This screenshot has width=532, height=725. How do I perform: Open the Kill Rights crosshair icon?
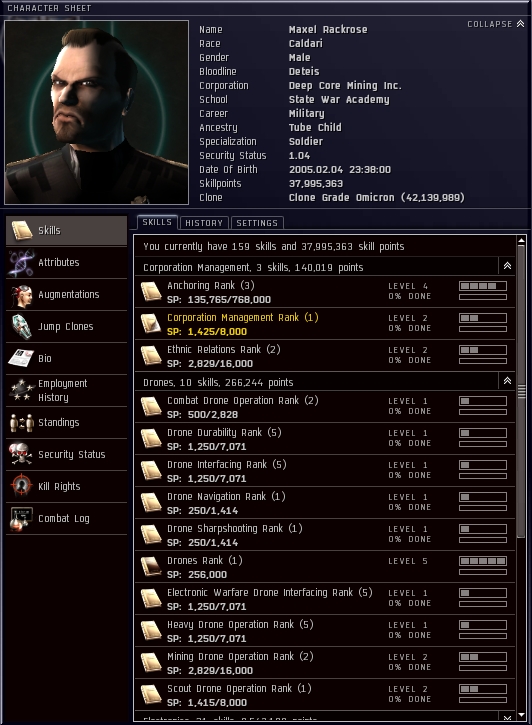[21, 486]
